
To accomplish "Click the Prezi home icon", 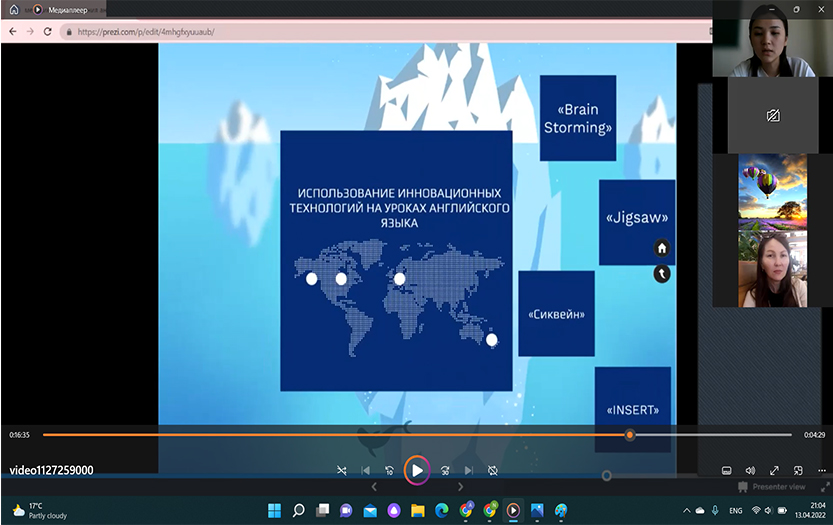I will [661, 248].
